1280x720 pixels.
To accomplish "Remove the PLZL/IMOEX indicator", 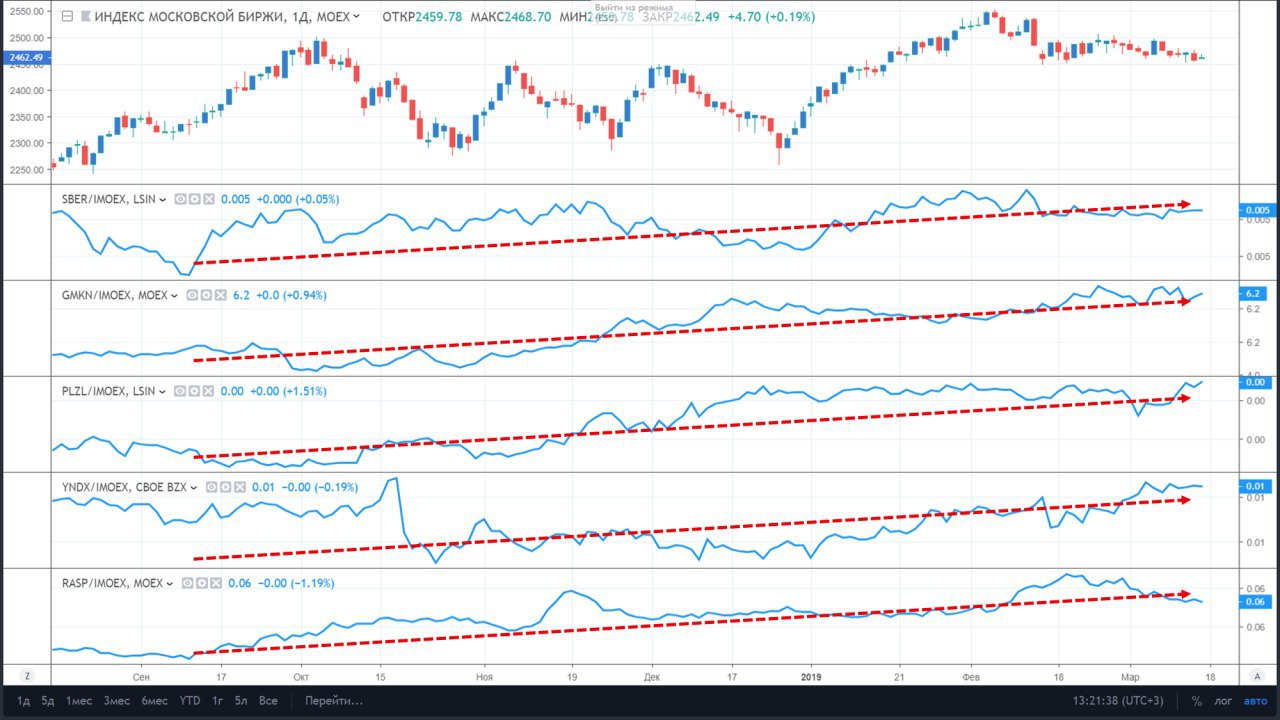I will pyautogui.click(x=207, y=391).
